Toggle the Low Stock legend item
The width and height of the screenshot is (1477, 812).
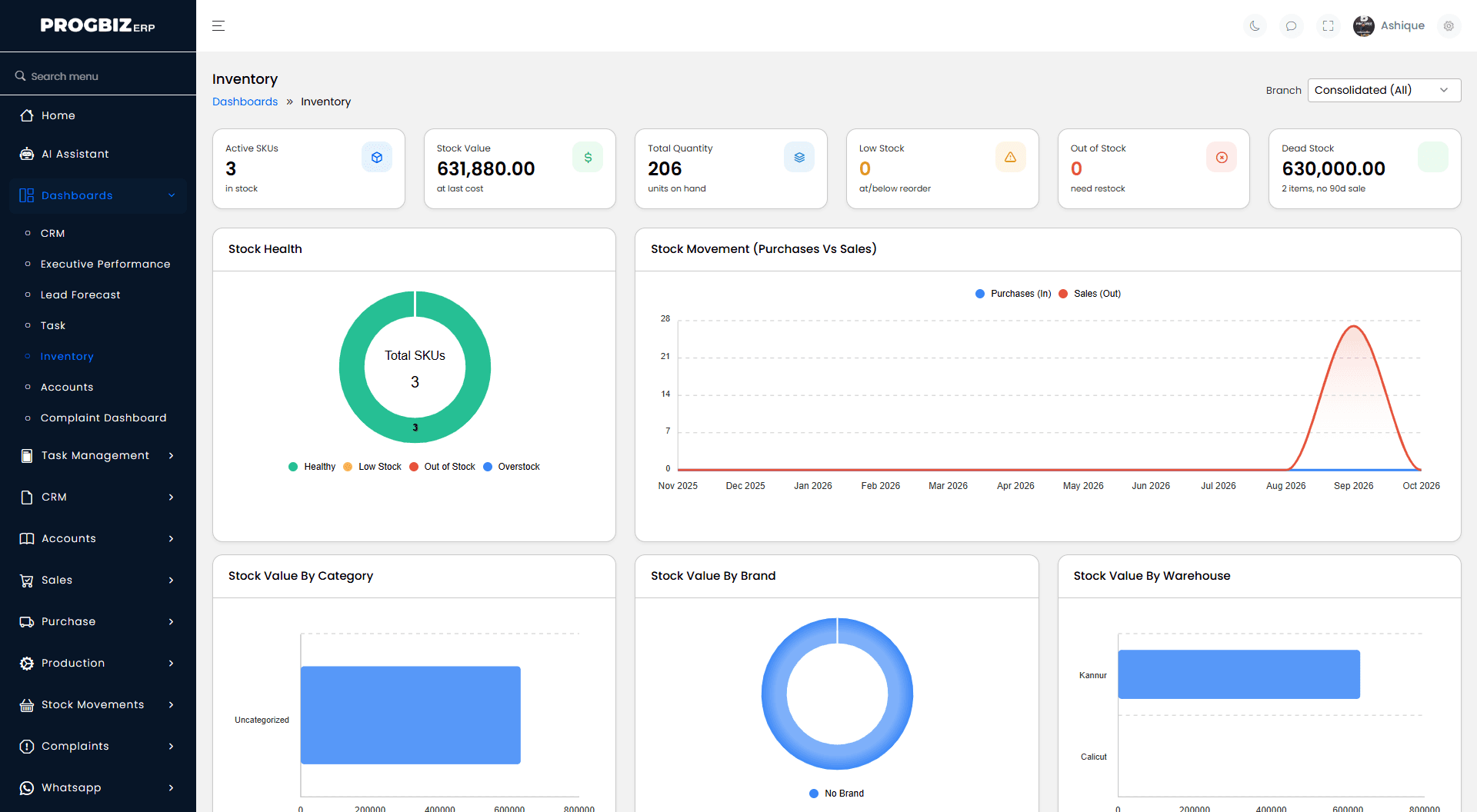[372, 467]
